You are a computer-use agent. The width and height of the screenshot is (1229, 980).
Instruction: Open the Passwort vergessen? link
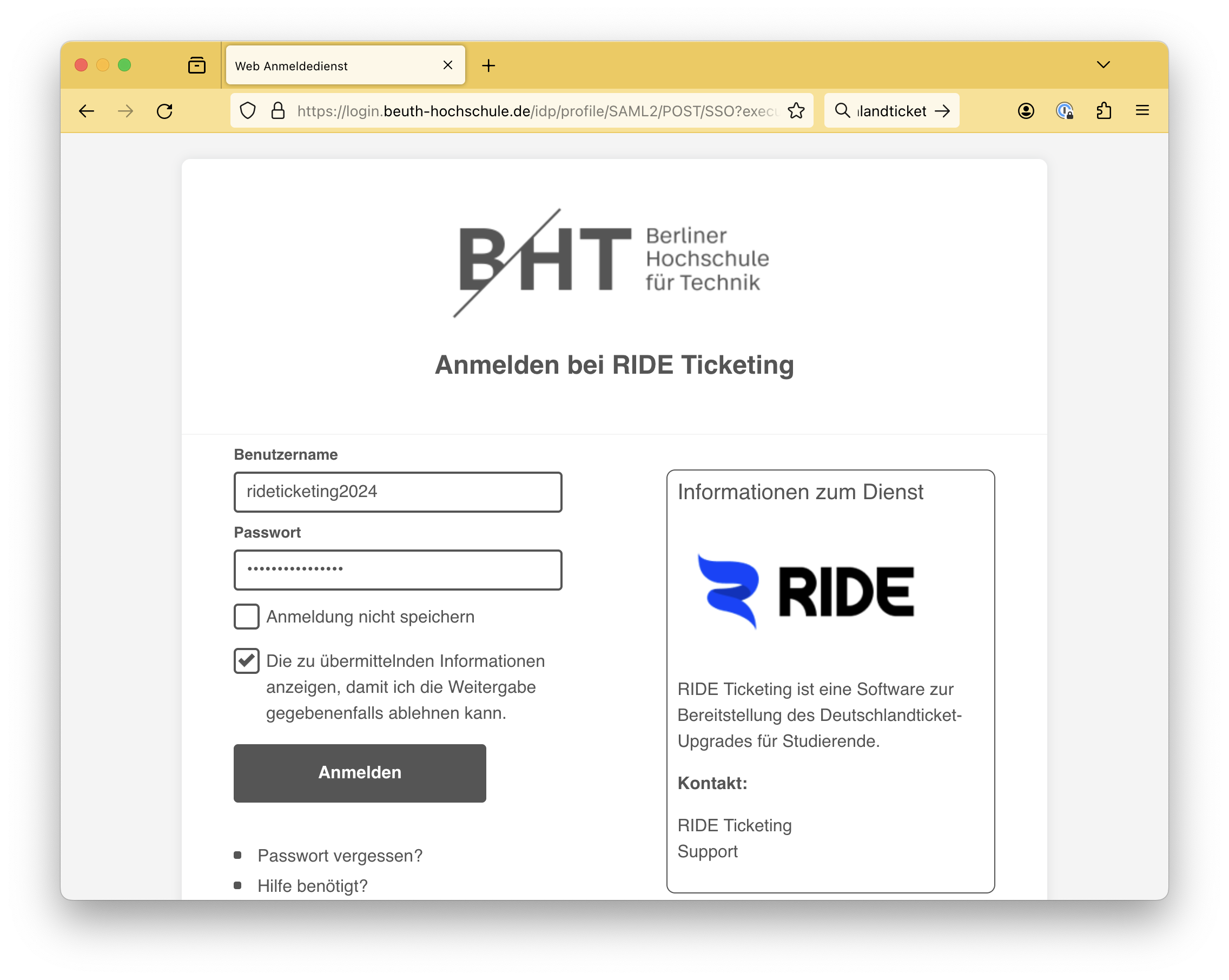340,856
